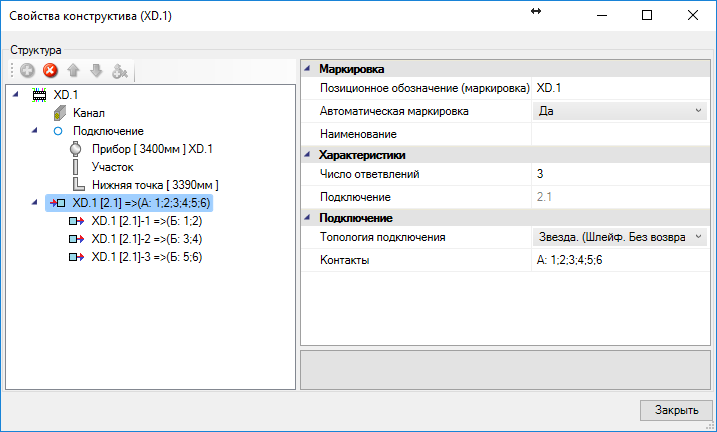Click the last toolbar icon in Структура
Viewport: 717px width, 432px height.
pos(119,72)
